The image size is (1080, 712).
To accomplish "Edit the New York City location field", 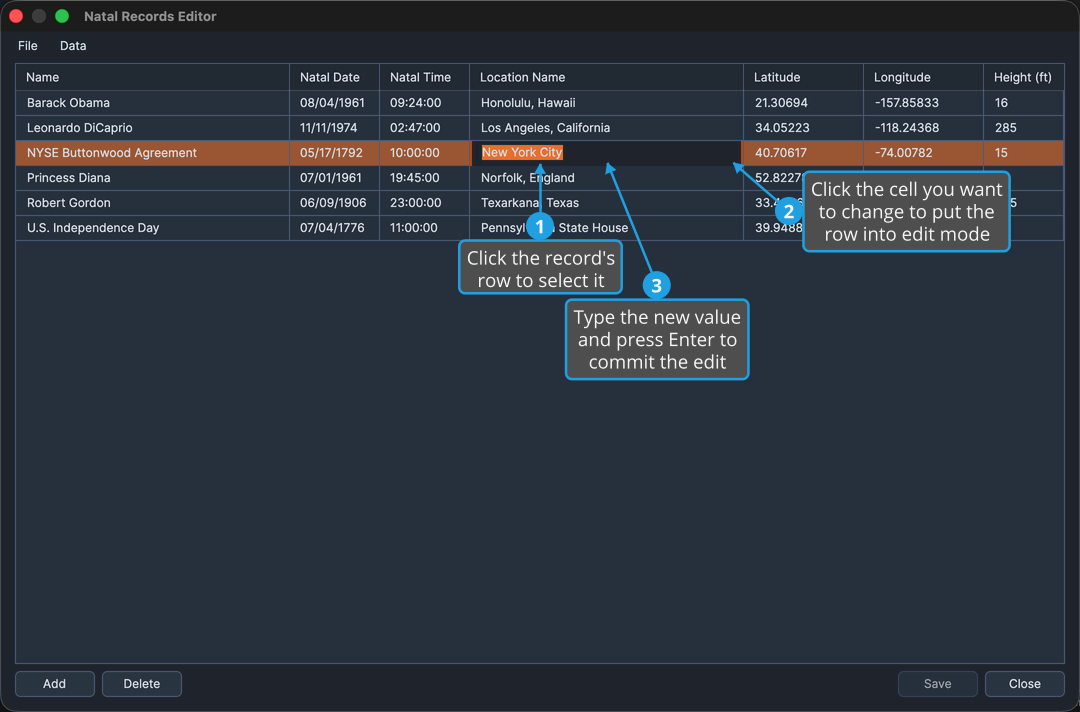I will 606,153.
